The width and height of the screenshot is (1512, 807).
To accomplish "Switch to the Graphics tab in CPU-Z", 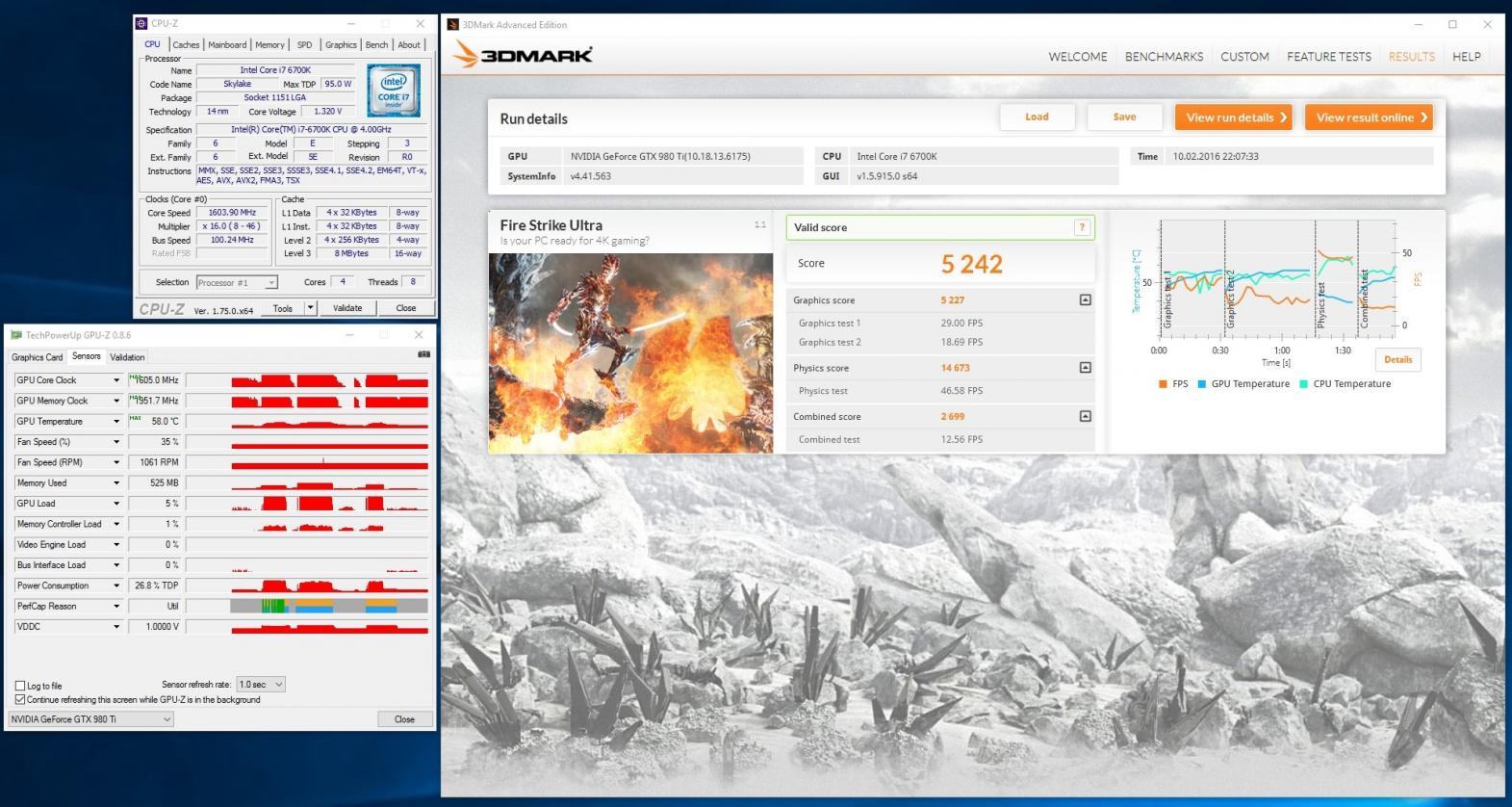I will click(x=341, y=44).
